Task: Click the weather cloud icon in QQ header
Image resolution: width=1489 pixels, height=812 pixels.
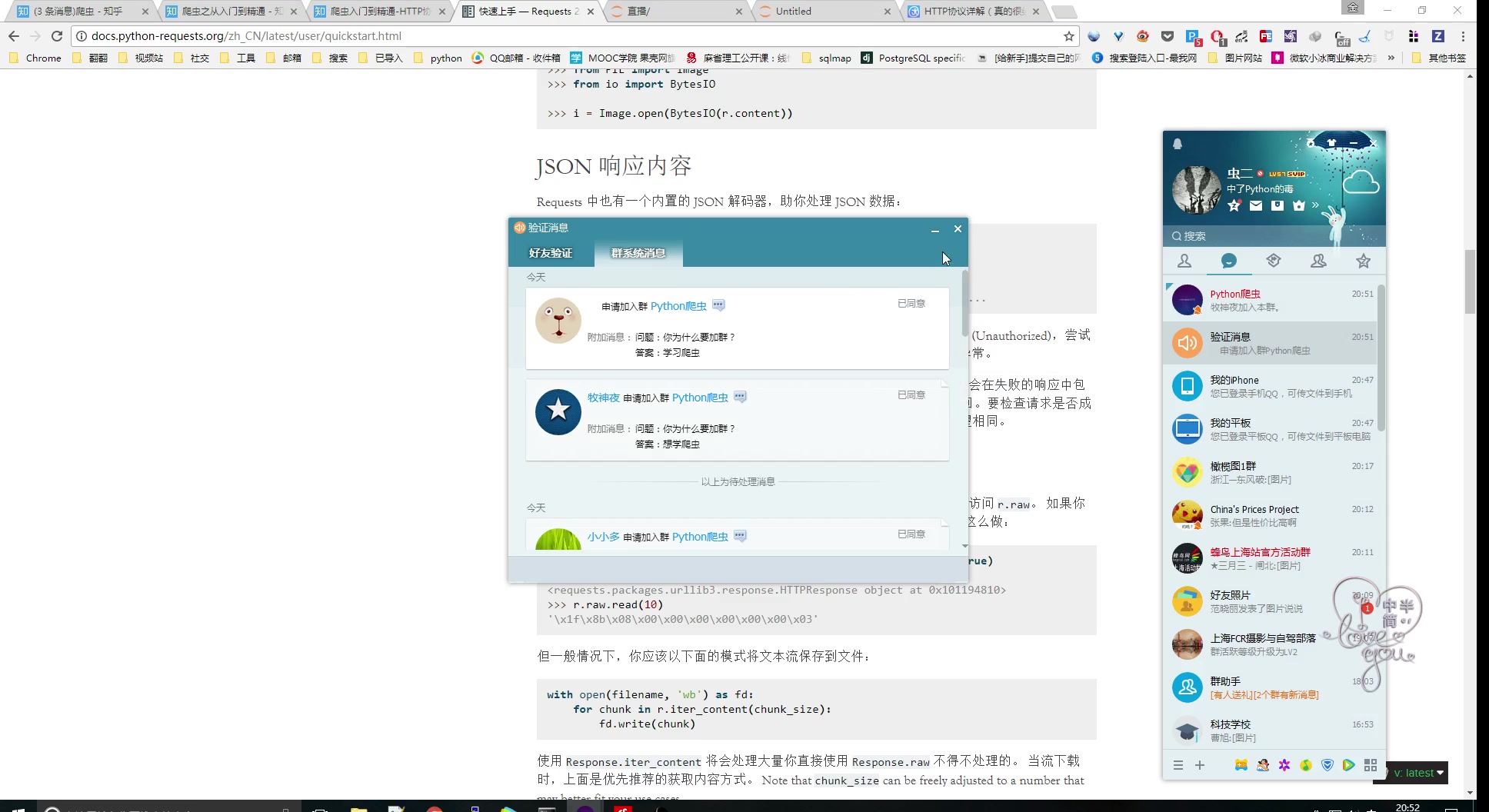Action: [1361, 183]
